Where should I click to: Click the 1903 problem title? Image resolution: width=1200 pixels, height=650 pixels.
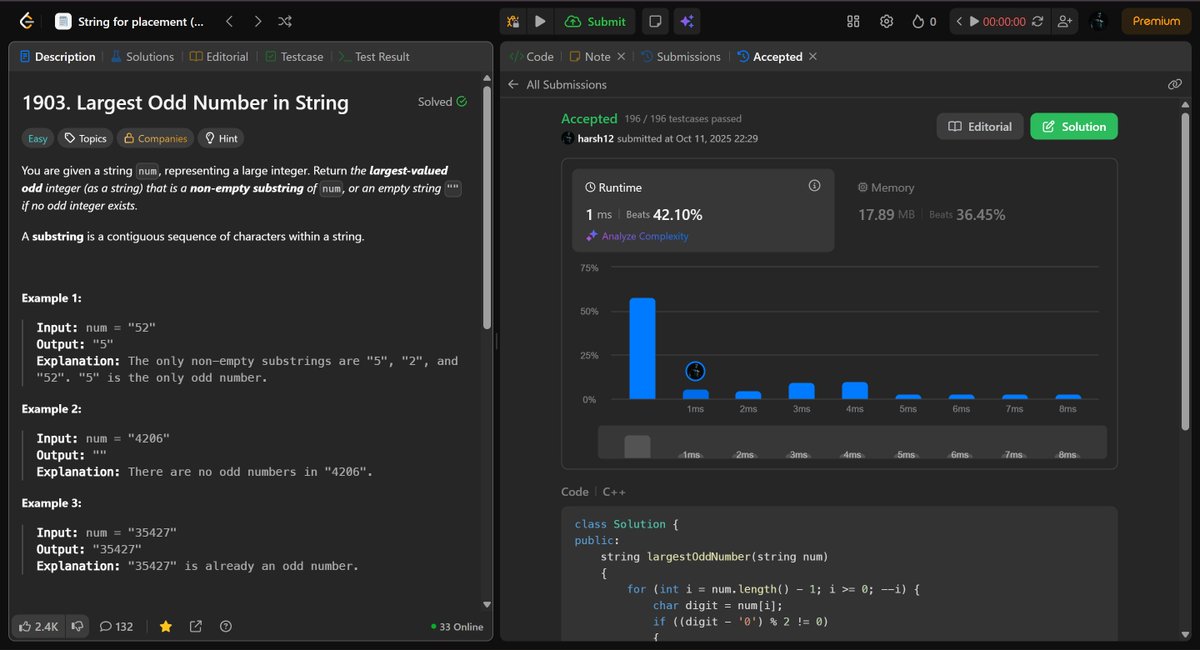(185, 102)
